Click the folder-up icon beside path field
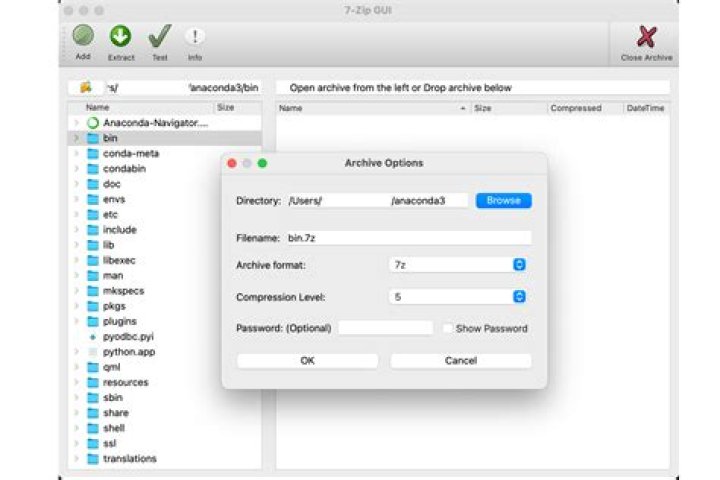720x480 pixels. (86, 87)
